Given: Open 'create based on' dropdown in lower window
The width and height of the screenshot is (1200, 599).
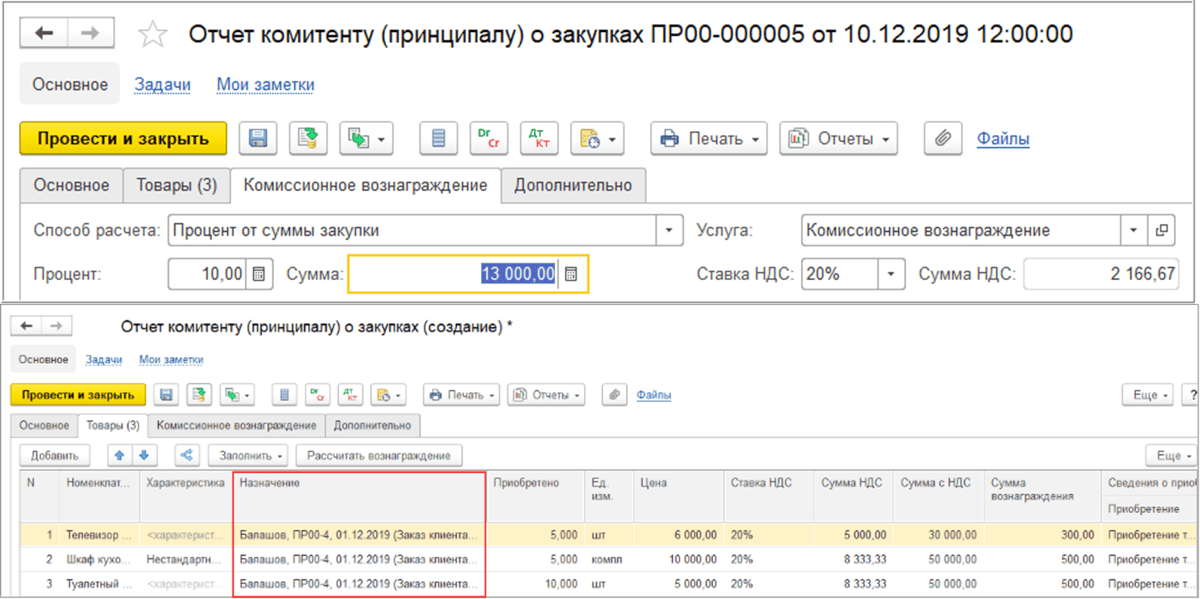Looking at the screenshot, I should (x=237, y=395).
